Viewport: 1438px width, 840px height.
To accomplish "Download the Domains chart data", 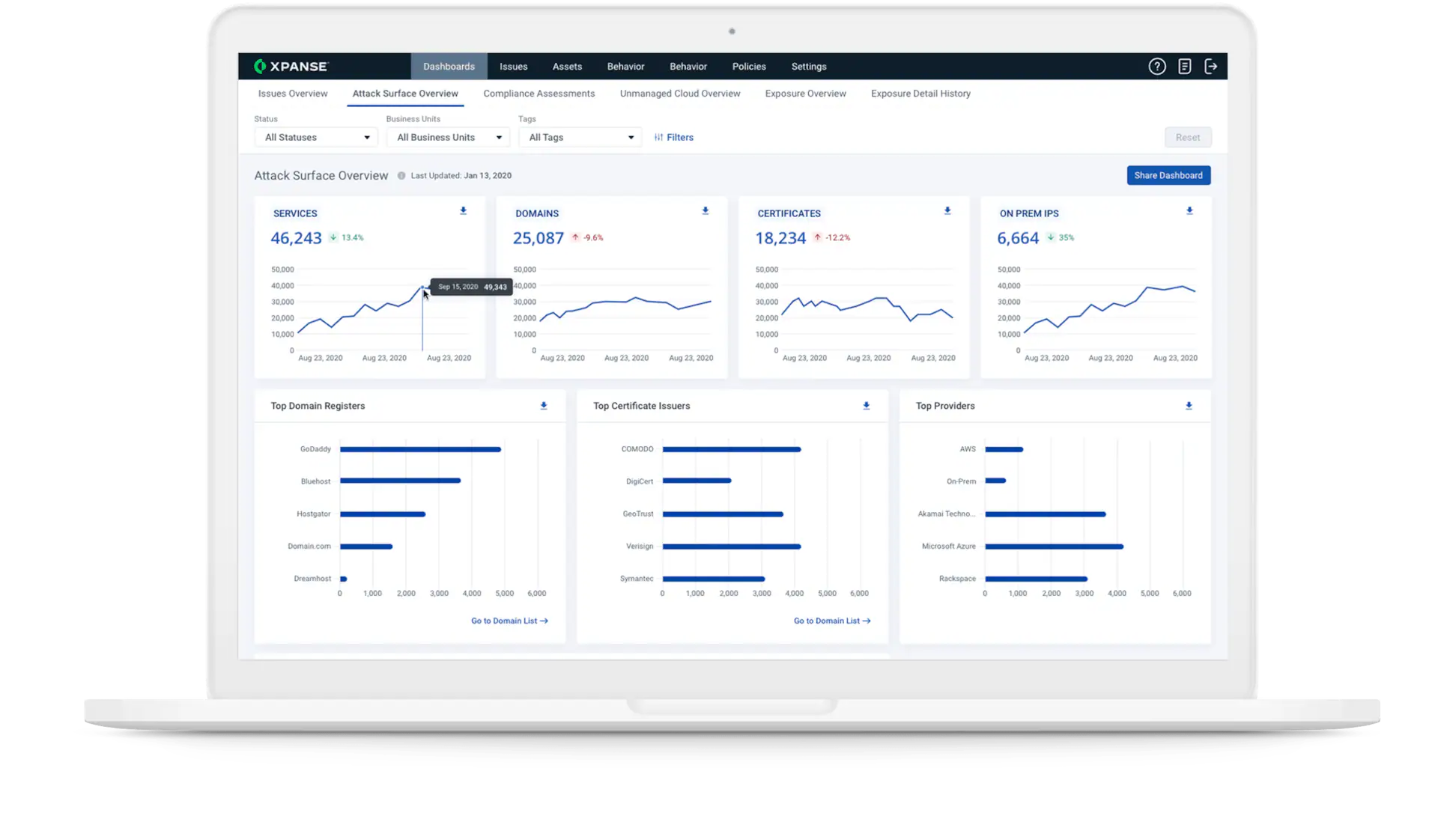I will click(x=705, y=211).
